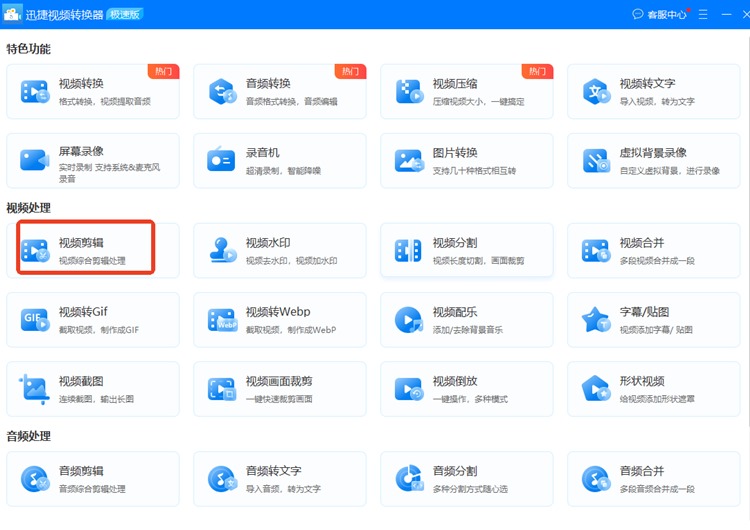Click text 截取视频, 制作成GIF
Viewport: 750px width, 530px height.
[99, 330]
